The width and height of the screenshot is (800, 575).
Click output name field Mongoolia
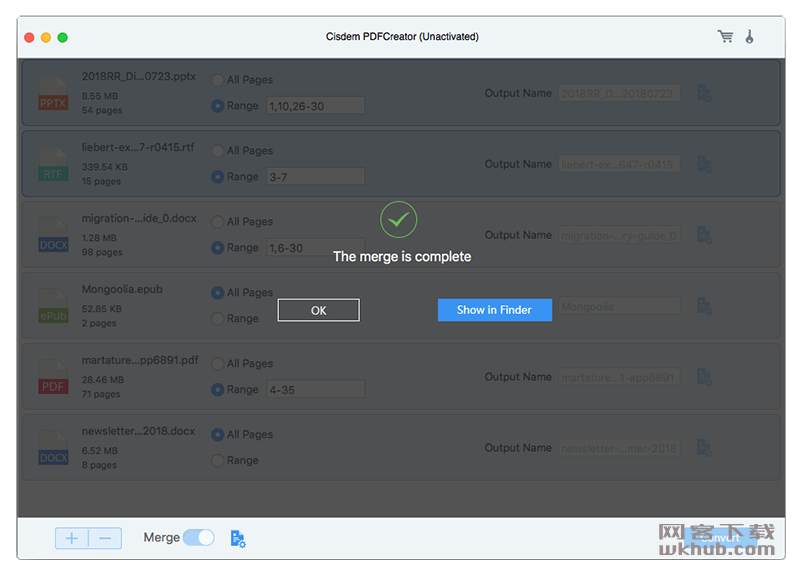[x=619, y=306]
